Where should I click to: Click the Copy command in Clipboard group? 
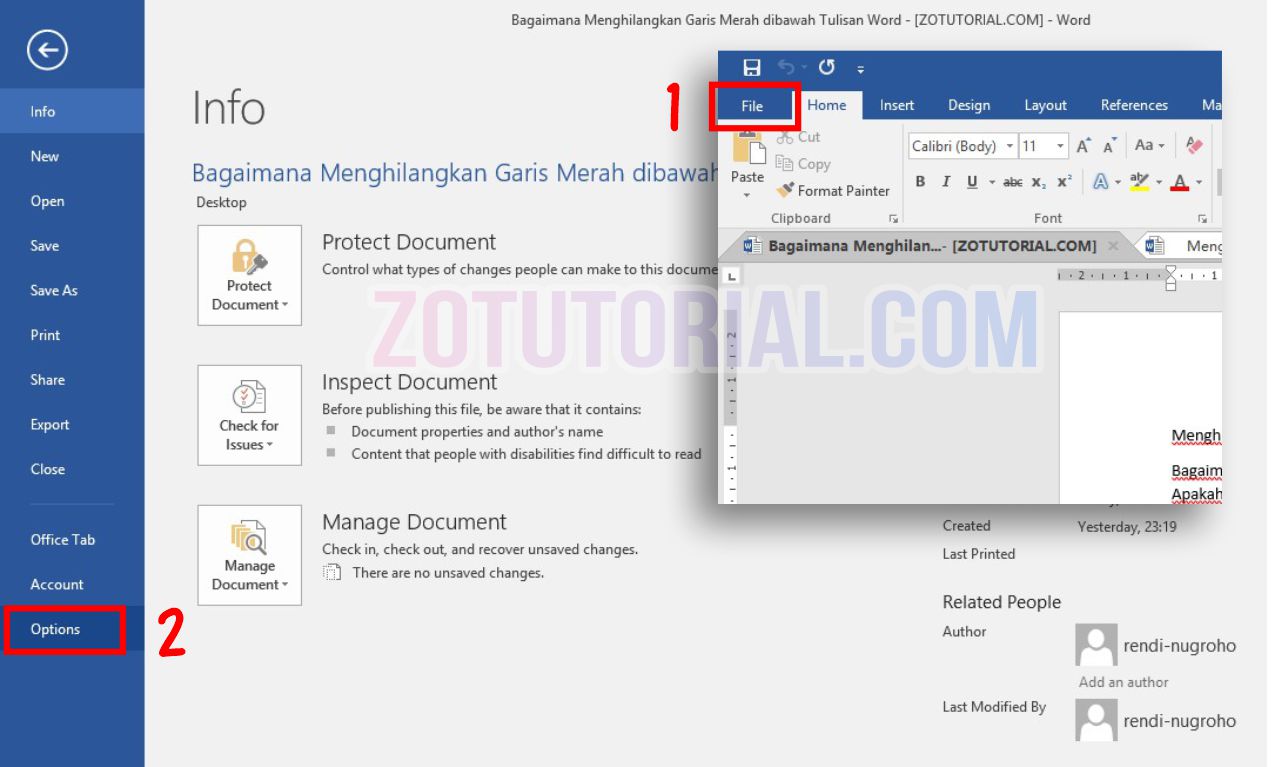[803, 164]
